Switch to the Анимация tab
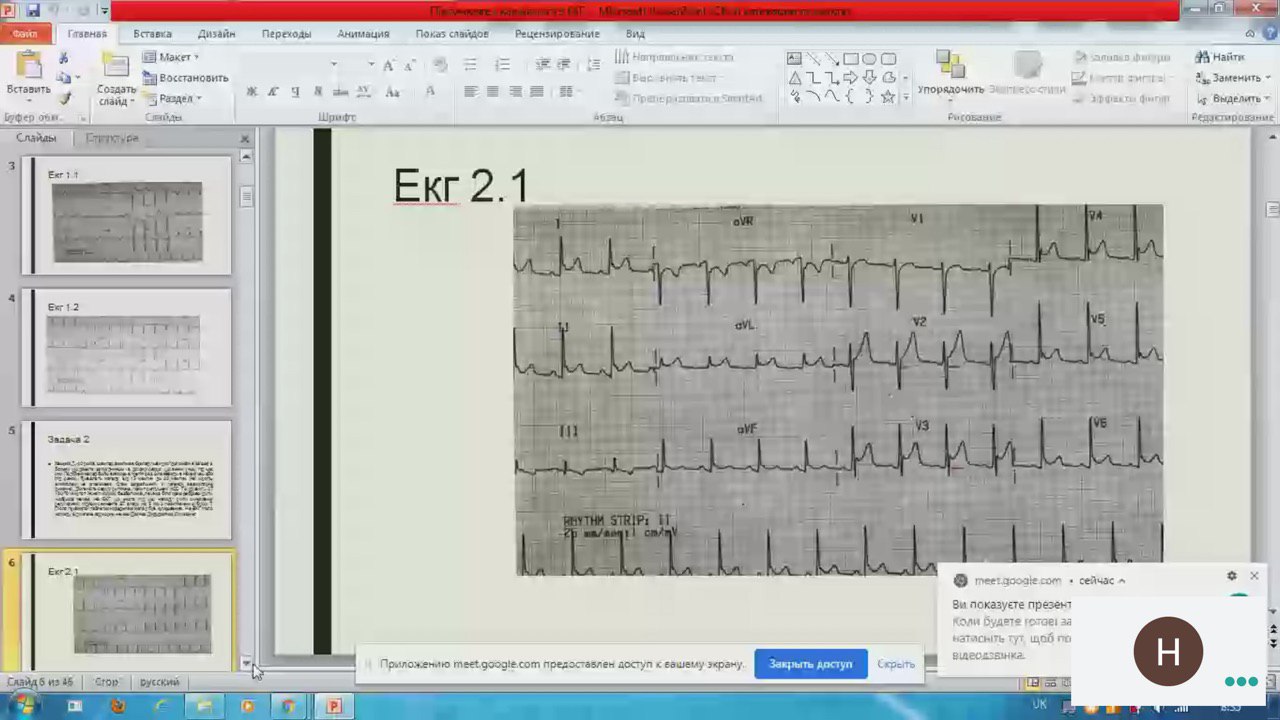 pos(363,33)
